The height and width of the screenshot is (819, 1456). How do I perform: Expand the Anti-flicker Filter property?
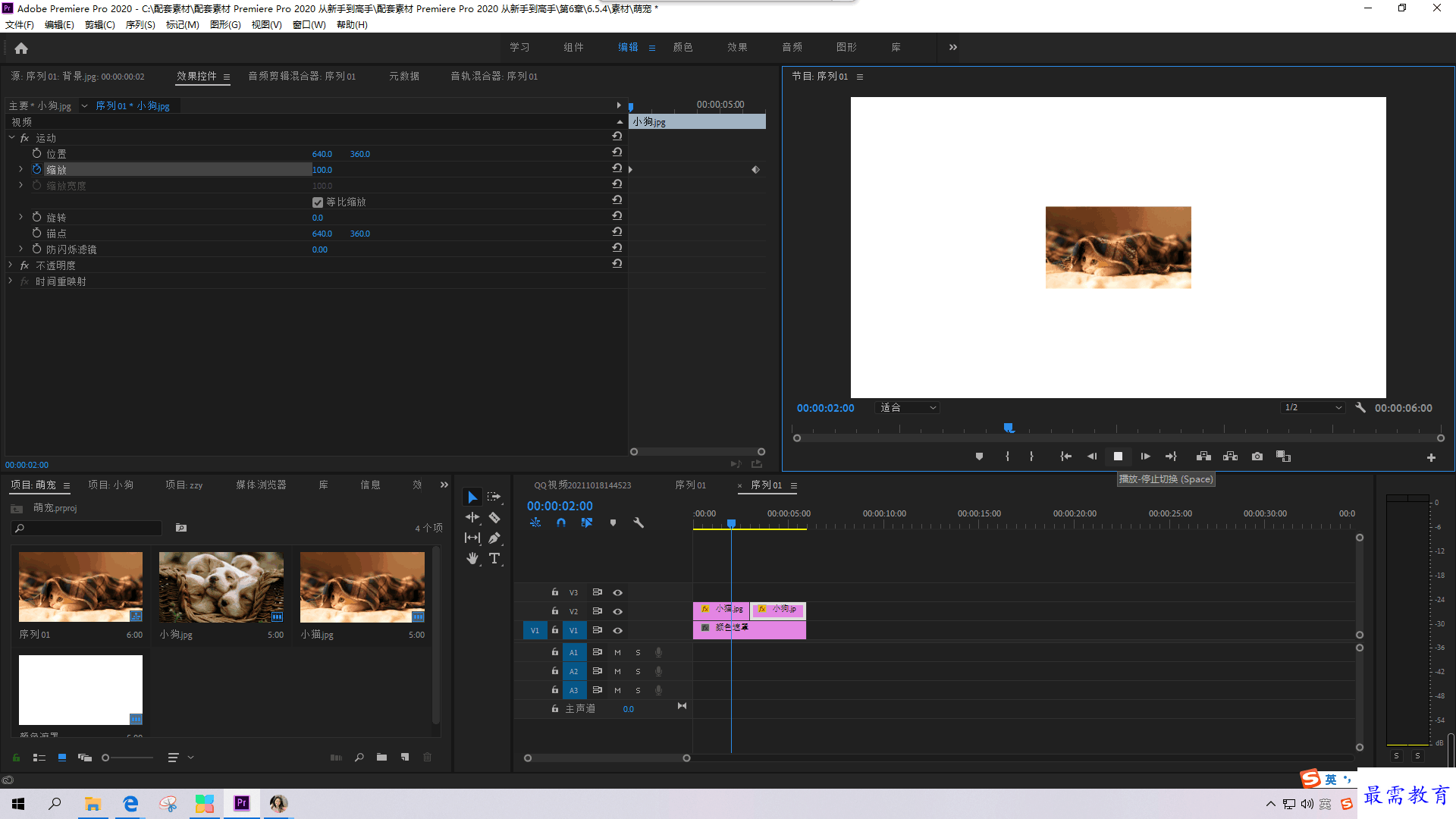(x=20, y=249)
